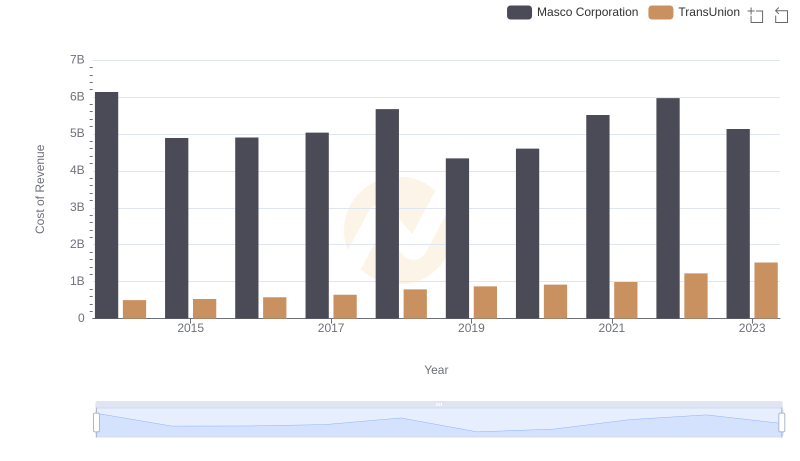
Task: Click the top move bar of data zoom slider
Action: [439, 404]
